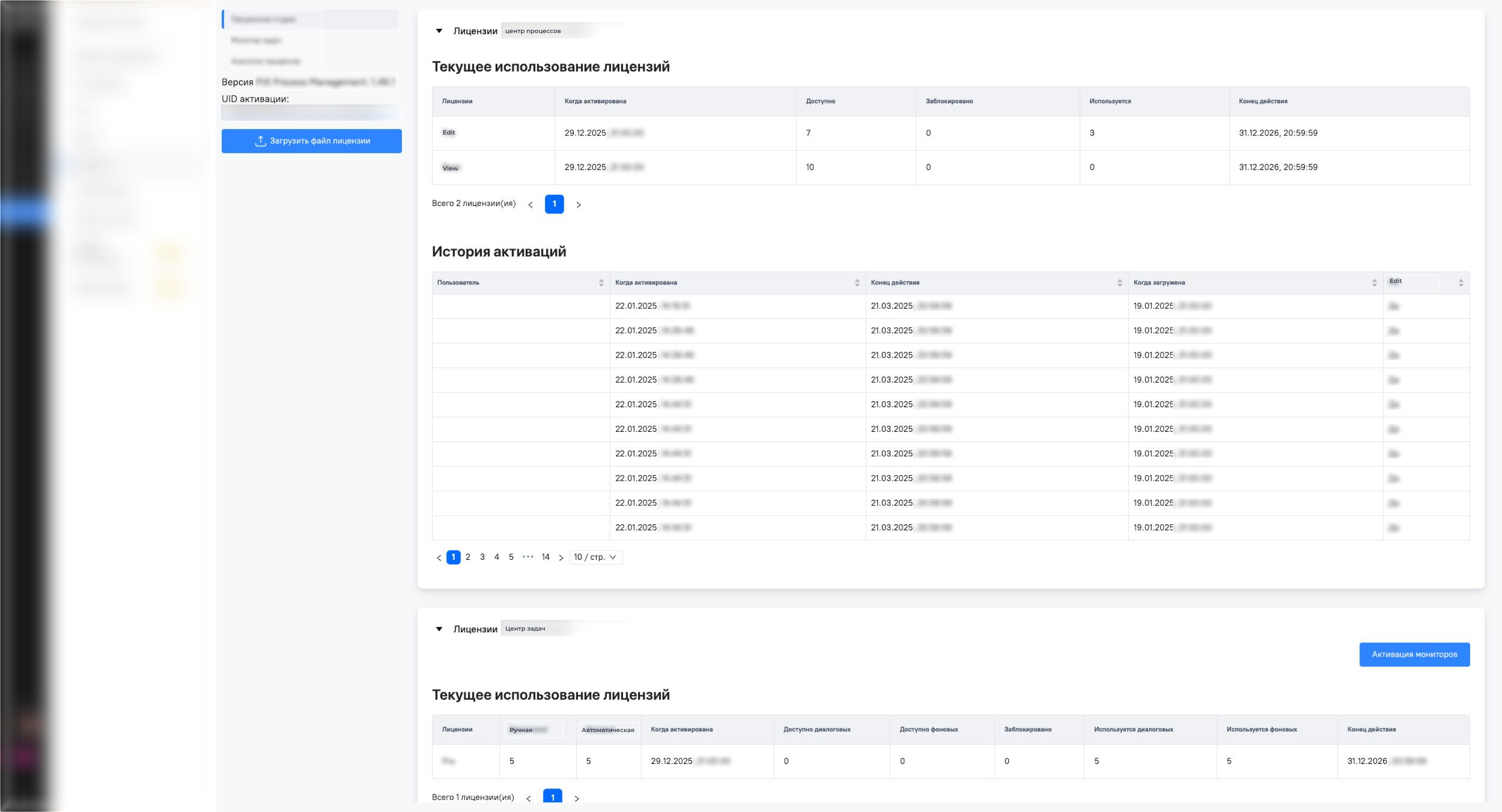The width and height of the screenshot is (1502, 812).
Task: Sort history by Edit column
Action: tap(1461, 283)
